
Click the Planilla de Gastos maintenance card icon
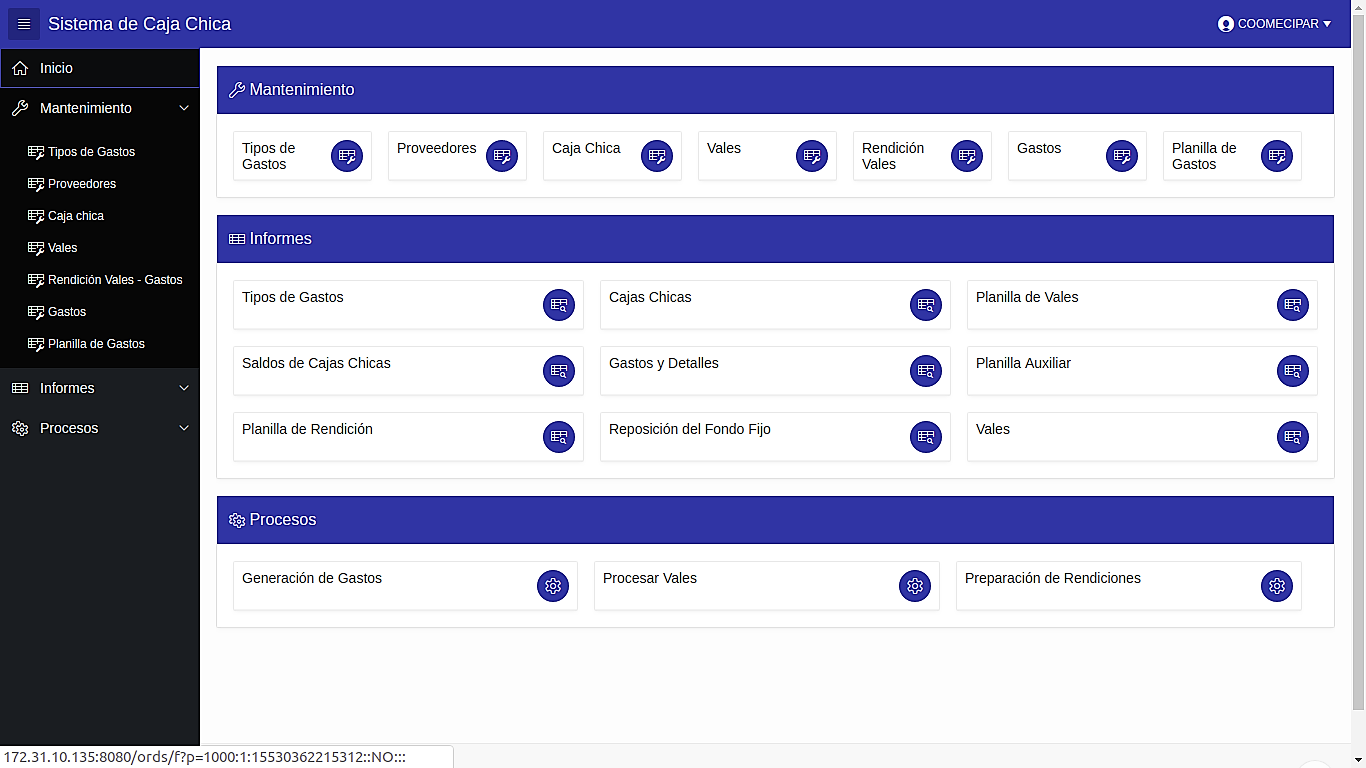[1277, 156]
